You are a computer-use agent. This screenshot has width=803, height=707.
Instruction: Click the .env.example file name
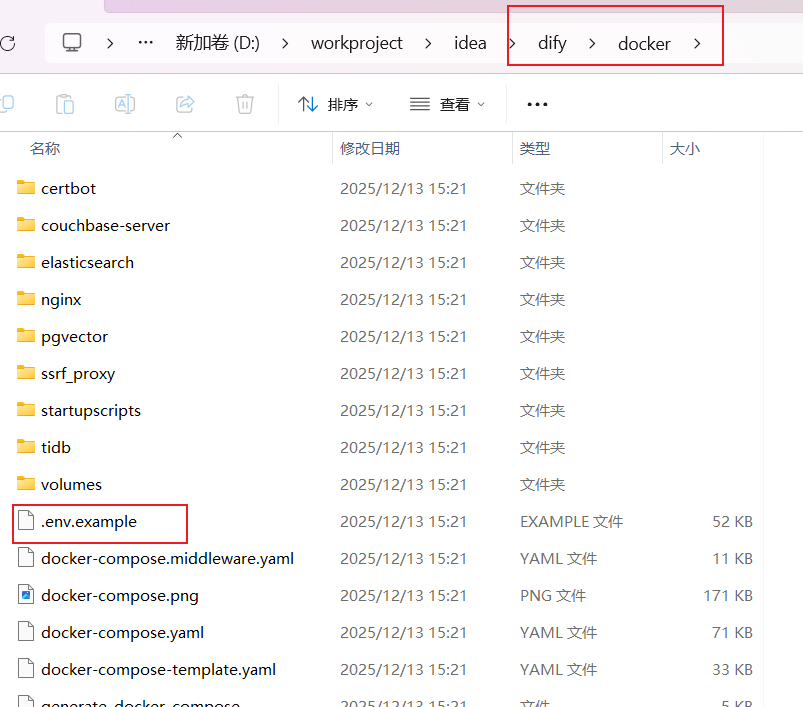89,522
